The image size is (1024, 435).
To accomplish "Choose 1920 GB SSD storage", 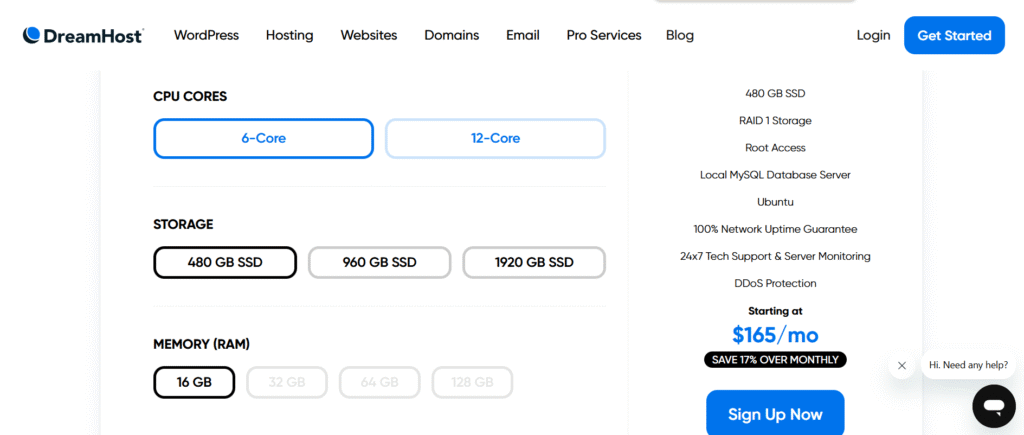I will [534, 262].
